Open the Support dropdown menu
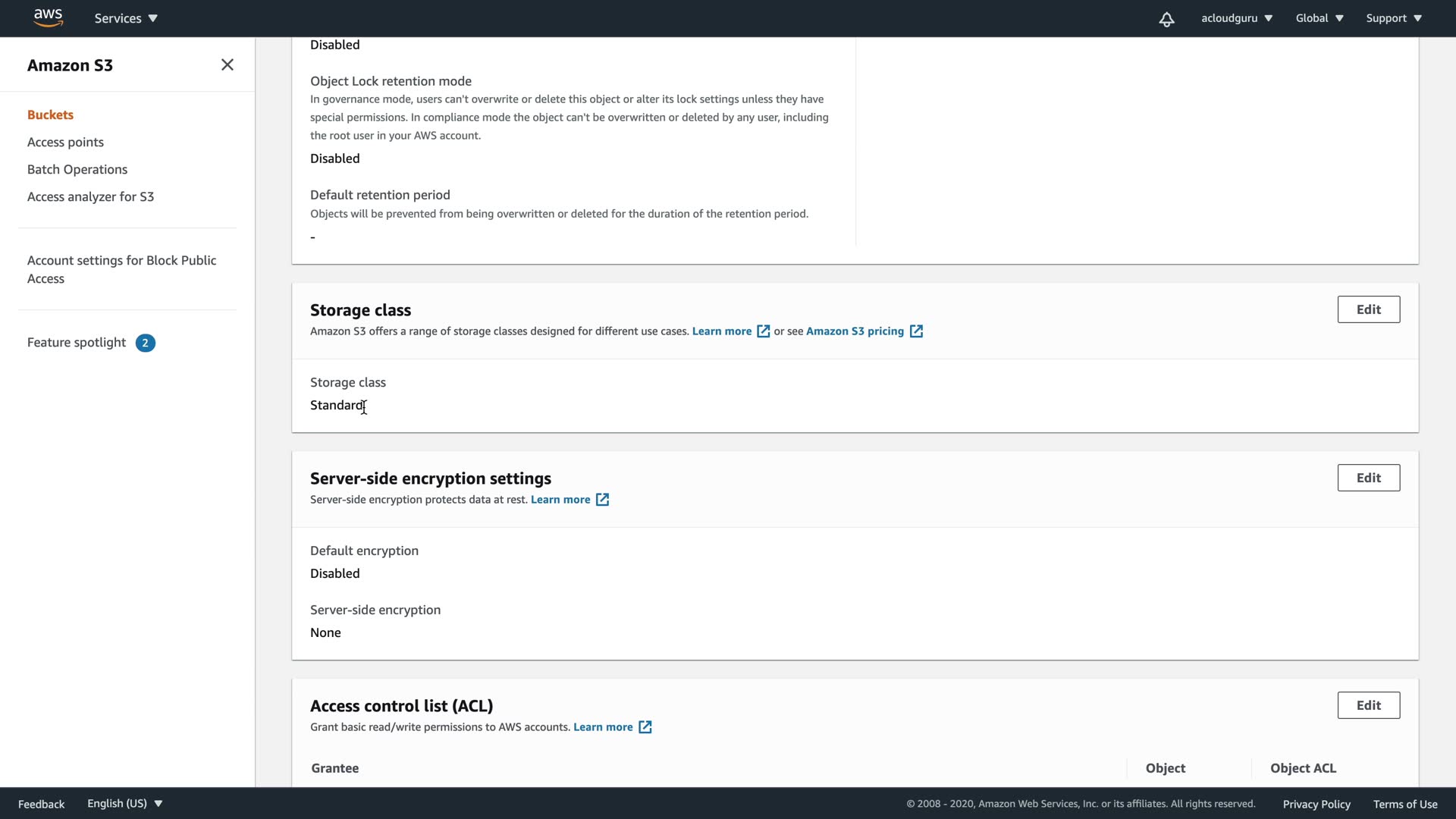The image size is (1456, 819). [1393, 18]
